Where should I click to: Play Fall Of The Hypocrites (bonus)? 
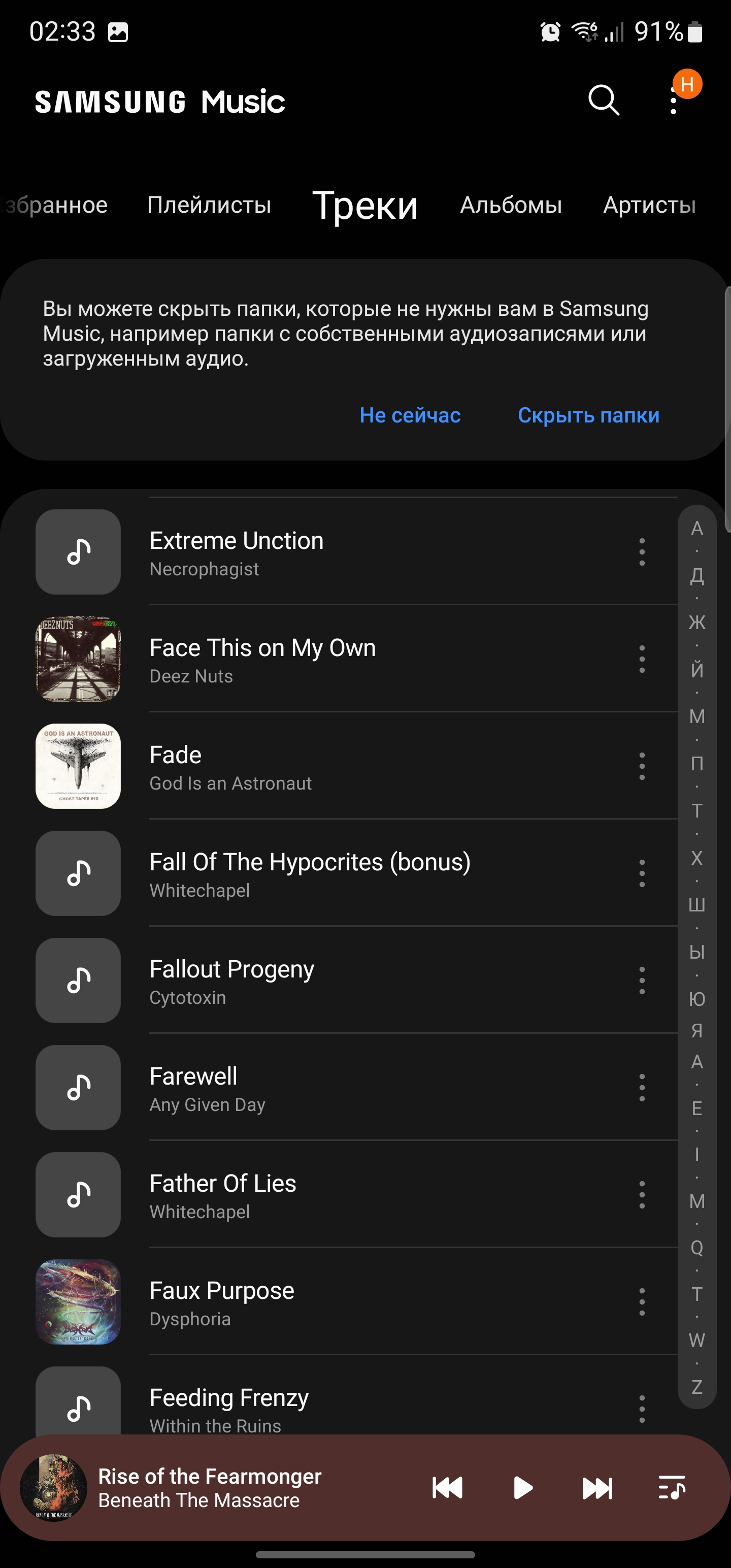click(x=310, y=873)
